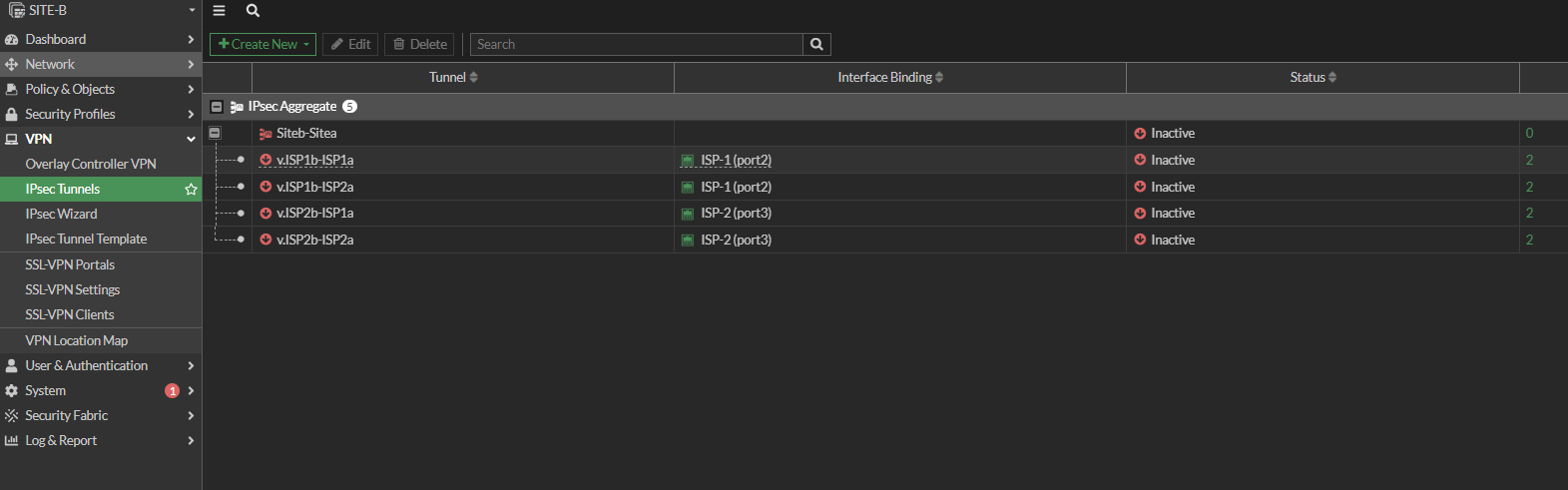Click the Edit button
The image size is (1568, 490).
click(350, 44)
